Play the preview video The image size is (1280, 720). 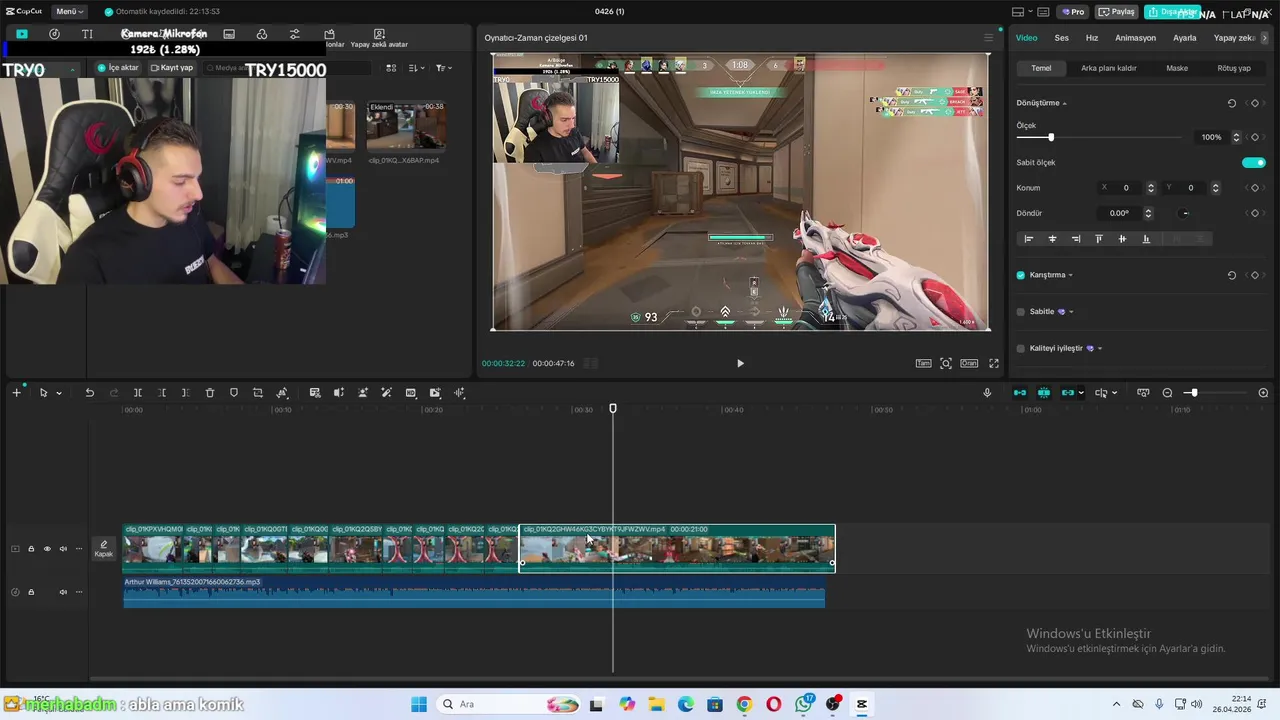tap(740, 363)
